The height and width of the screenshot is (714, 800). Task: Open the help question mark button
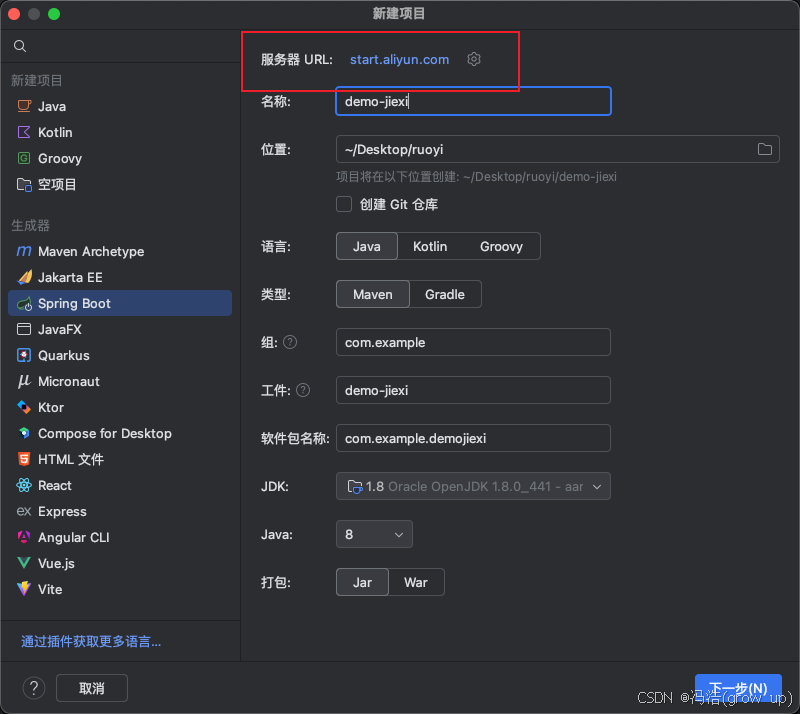34,688
